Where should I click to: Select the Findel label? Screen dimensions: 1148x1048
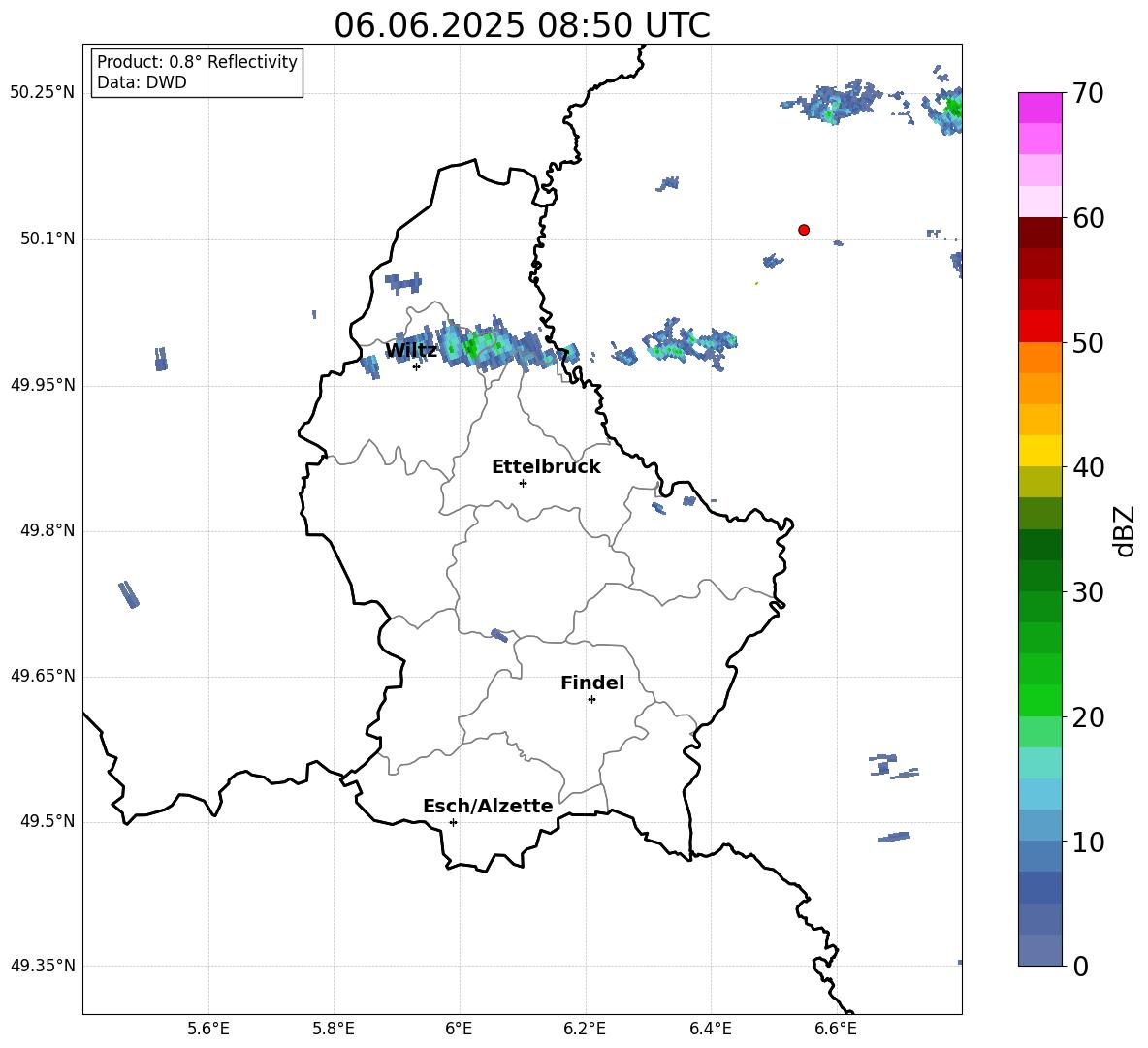(x=592, y=683)
